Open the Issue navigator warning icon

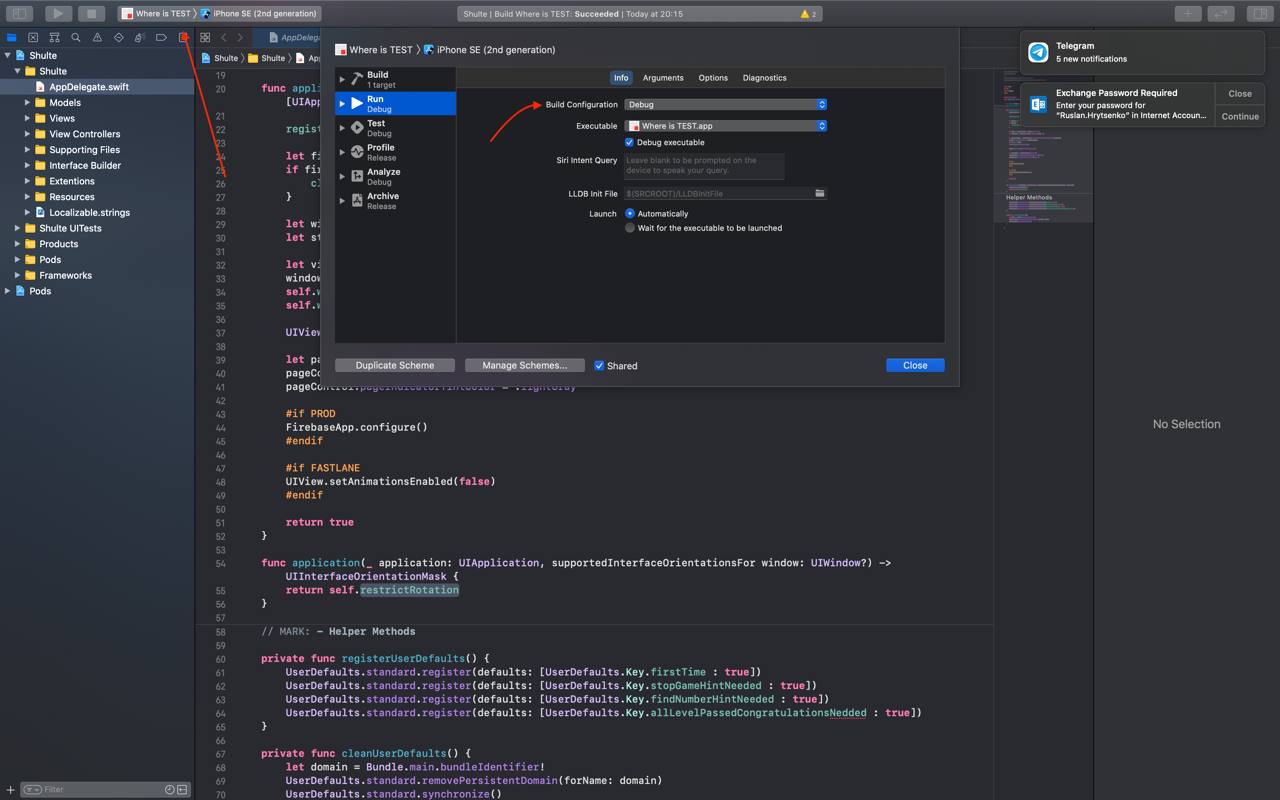point(97,37)
